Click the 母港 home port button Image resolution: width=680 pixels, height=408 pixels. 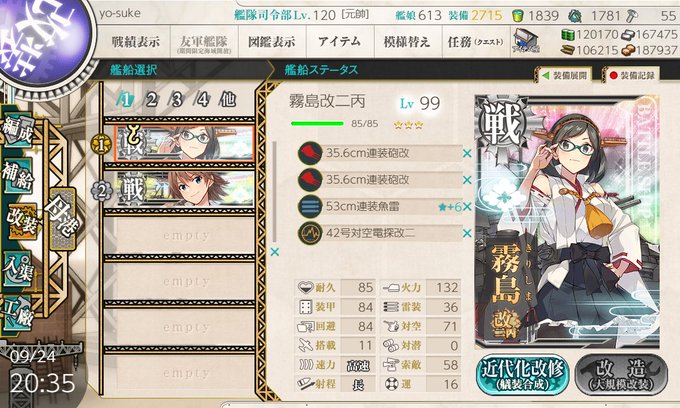[62, 218]
